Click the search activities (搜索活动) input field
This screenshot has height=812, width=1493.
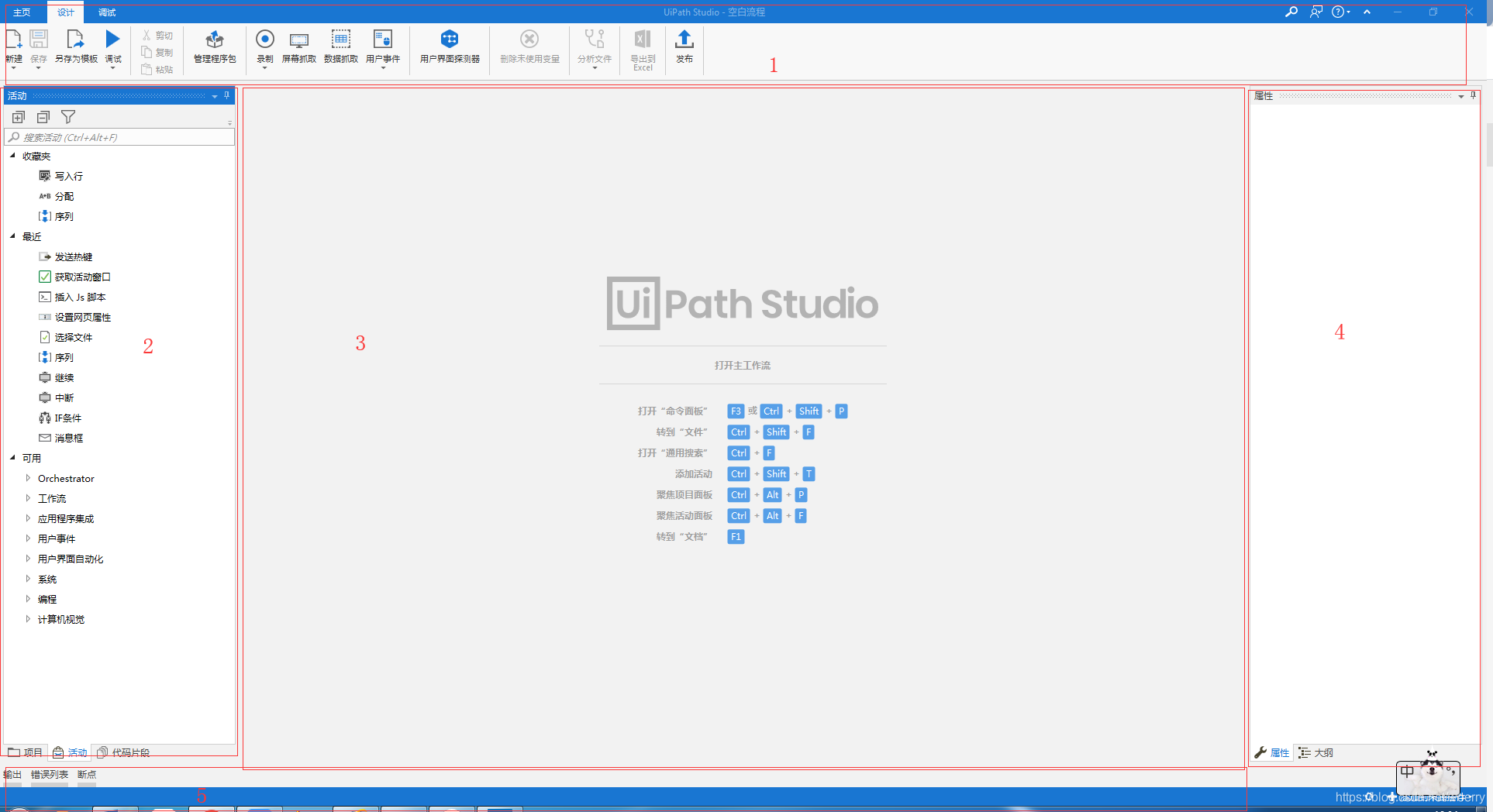click(x=120, y=137)
